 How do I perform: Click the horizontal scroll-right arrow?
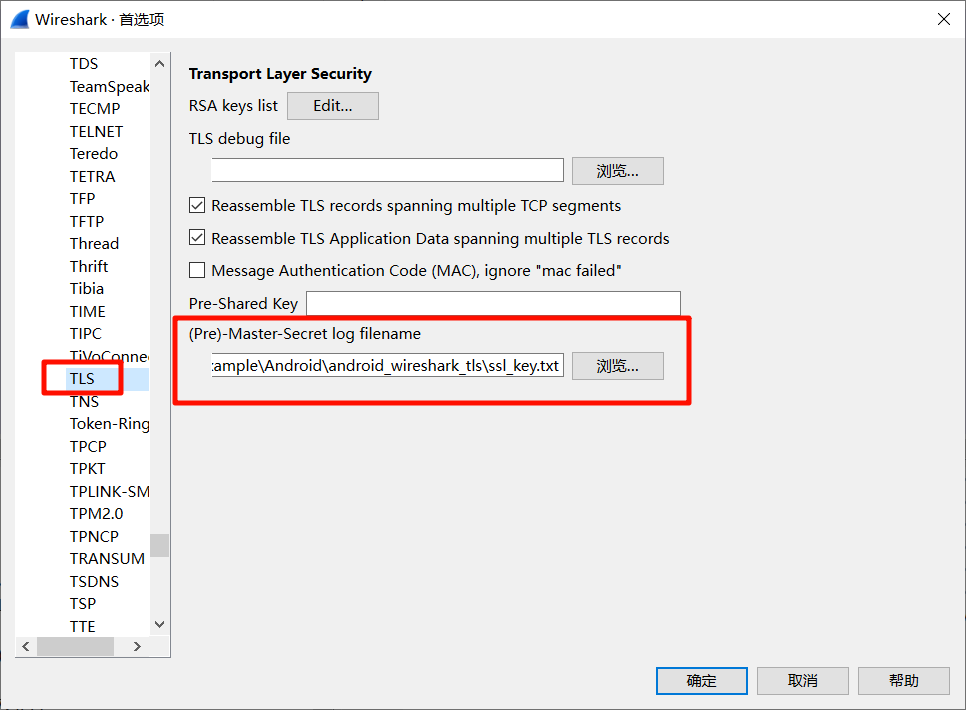click(137, 646)
